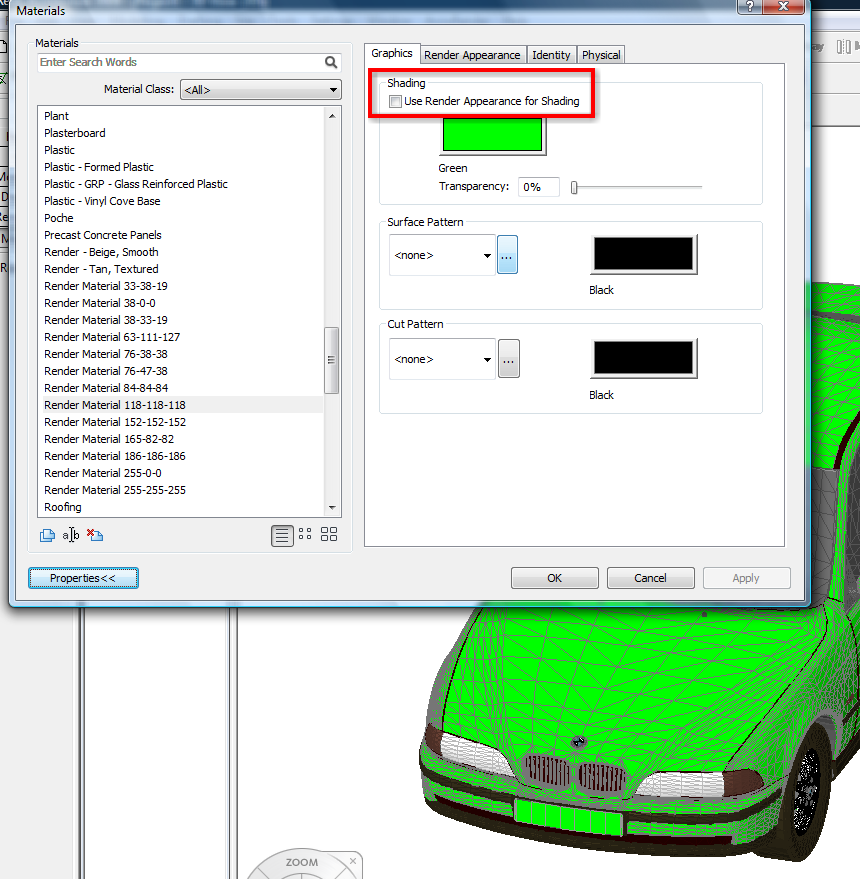
Task: Switch to the Physical tab
Action: [x=601, y=55]
